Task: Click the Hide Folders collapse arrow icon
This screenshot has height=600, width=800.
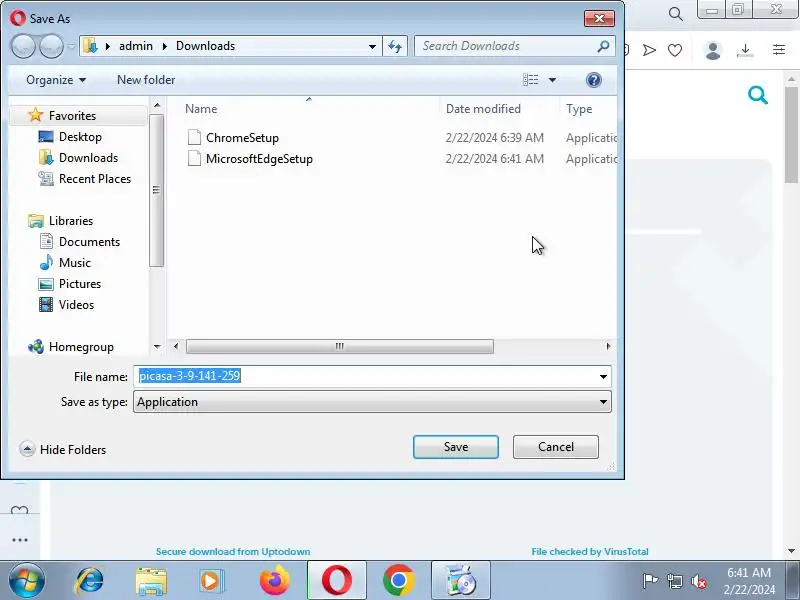Action: pos(27,449)
